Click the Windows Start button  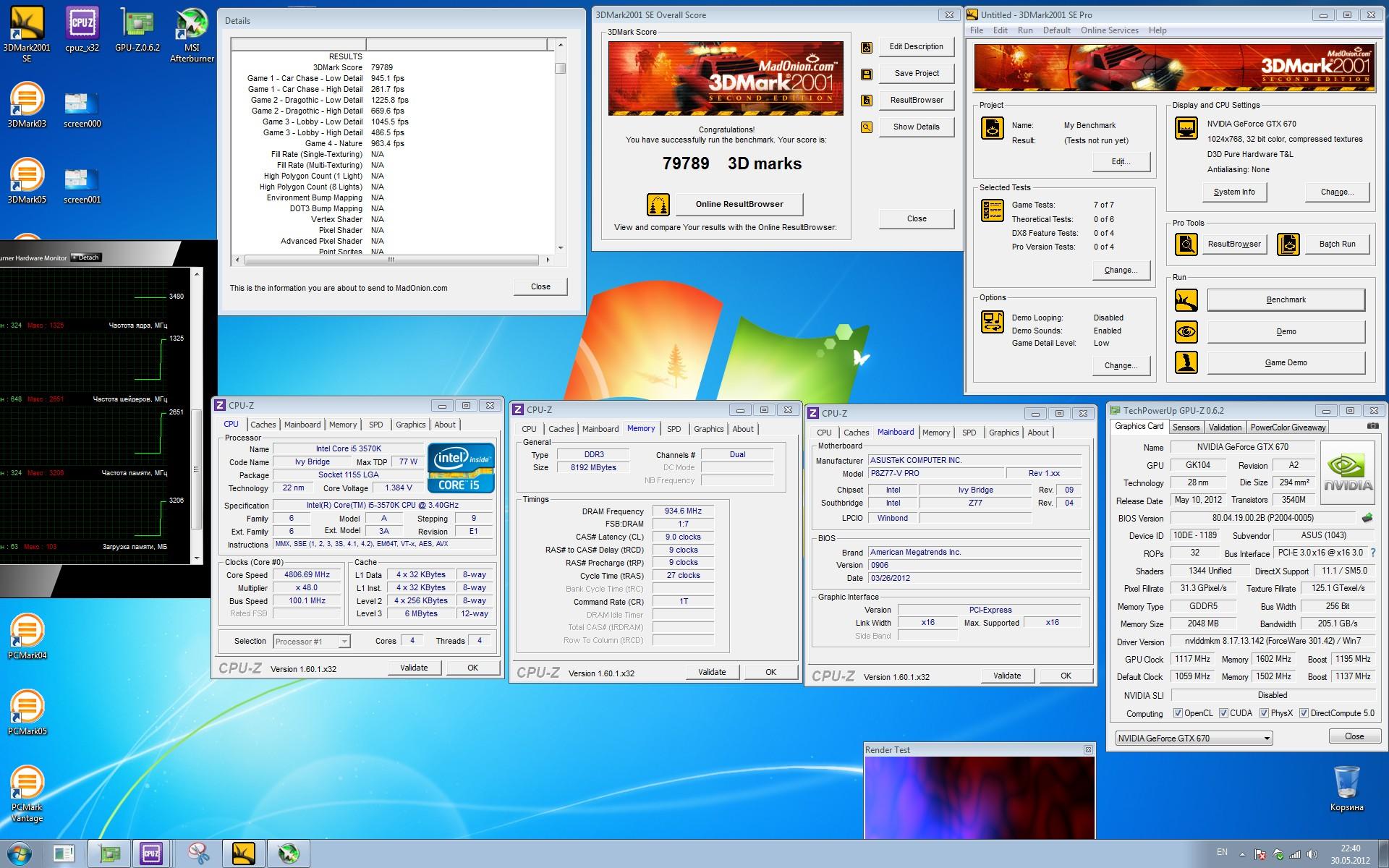20,854
